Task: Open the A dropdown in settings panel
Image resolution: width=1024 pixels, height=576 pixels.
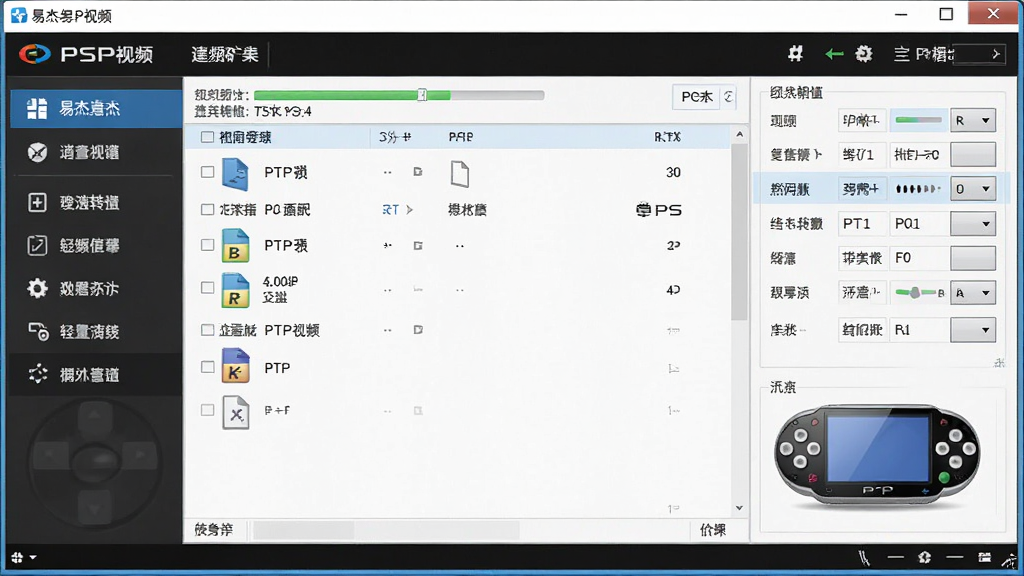Action: [973, 293]
